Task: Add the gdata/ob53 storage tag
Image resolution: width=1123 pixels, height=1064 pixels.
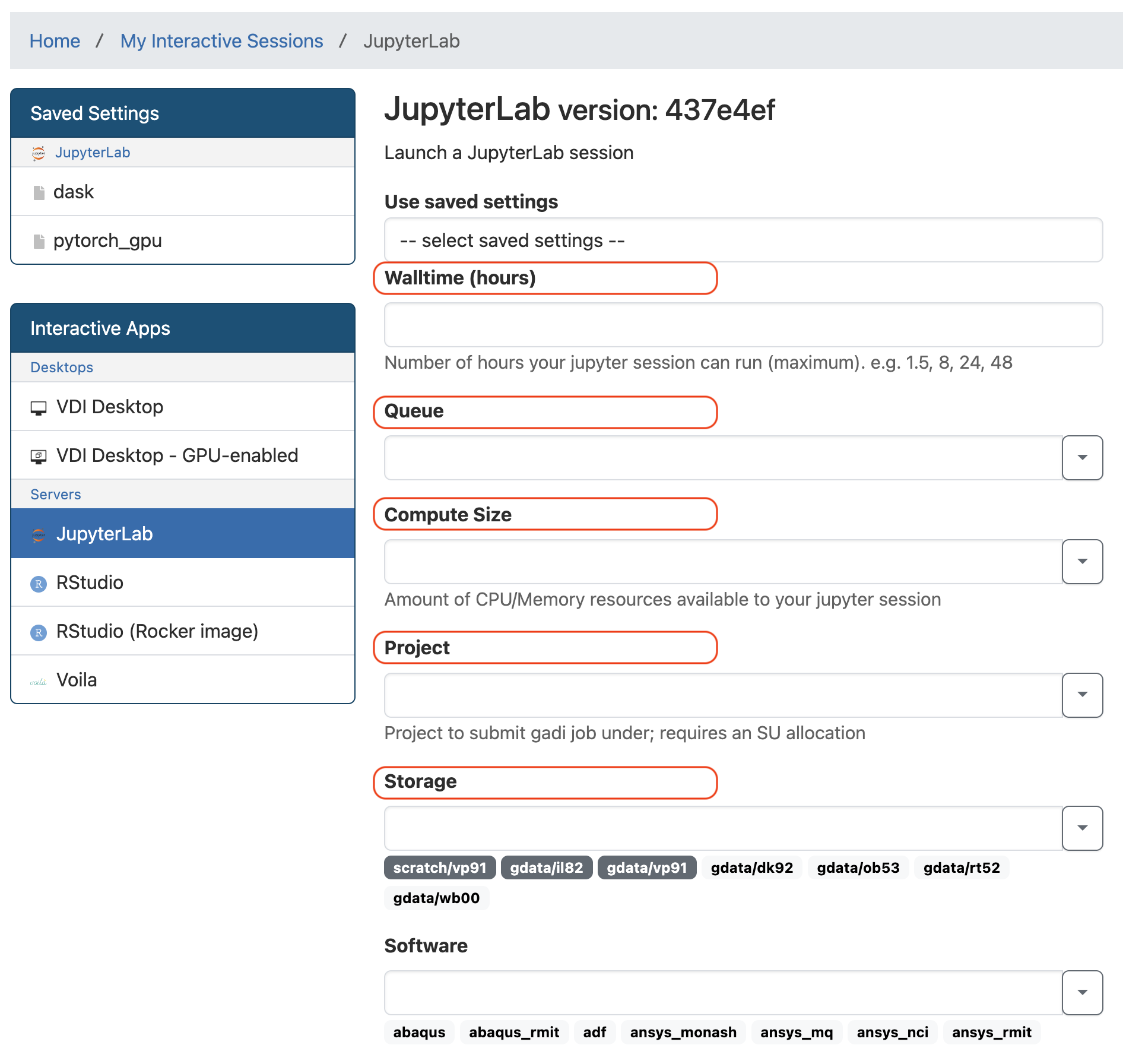Action: [858, 867]
